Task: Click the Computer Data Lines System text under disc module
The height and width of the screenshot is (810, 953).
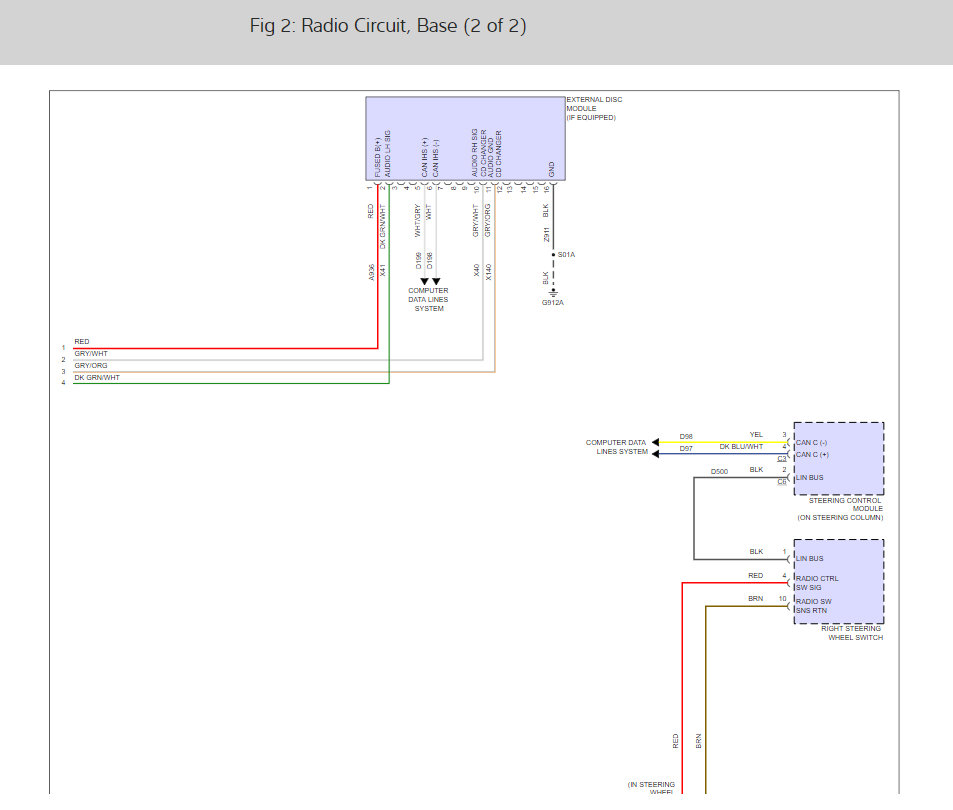Action: coord(429,300)
